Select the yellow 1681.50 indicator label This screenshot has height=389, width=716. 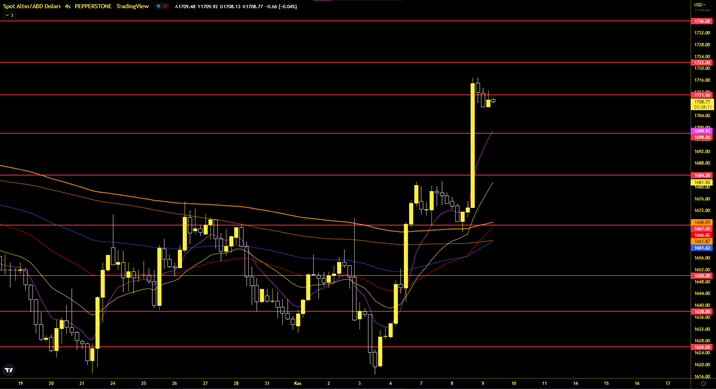[x=702, y=182]
